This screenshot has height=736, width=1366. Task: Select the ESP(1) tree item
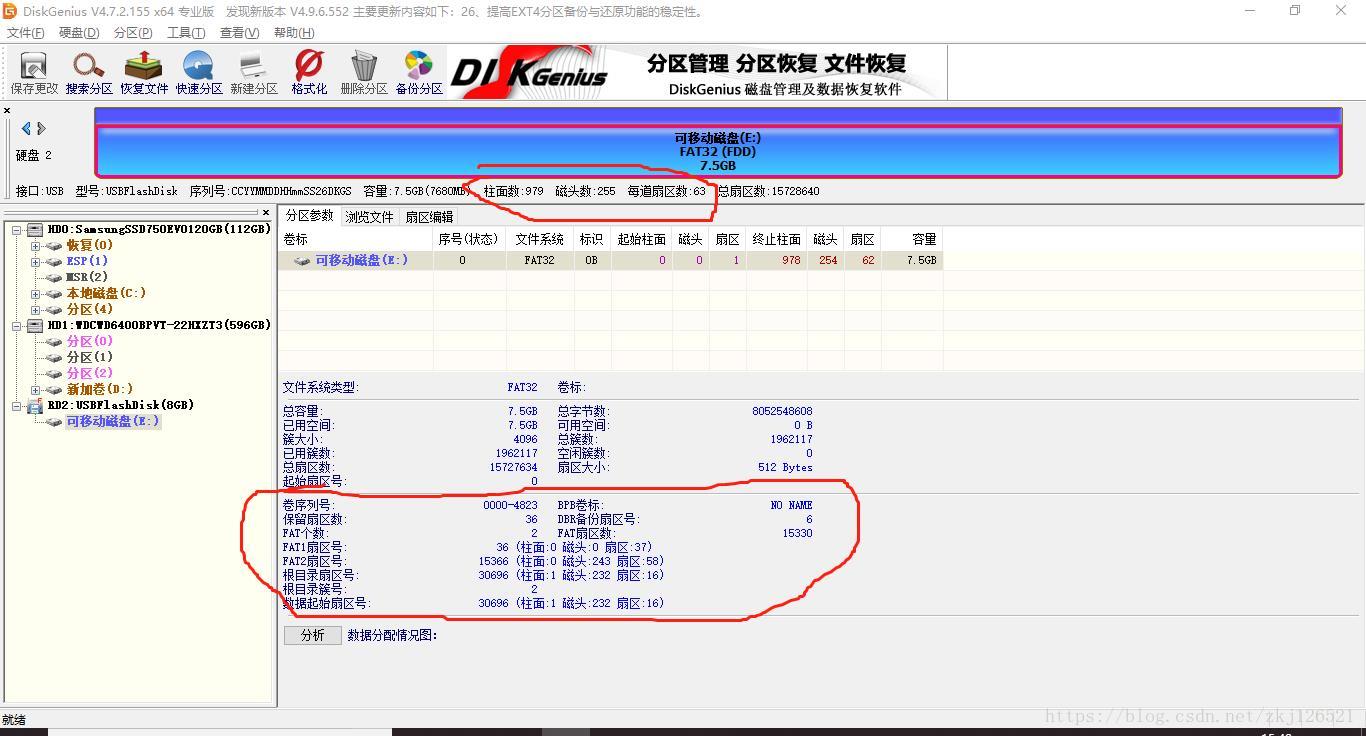point(87,261)
